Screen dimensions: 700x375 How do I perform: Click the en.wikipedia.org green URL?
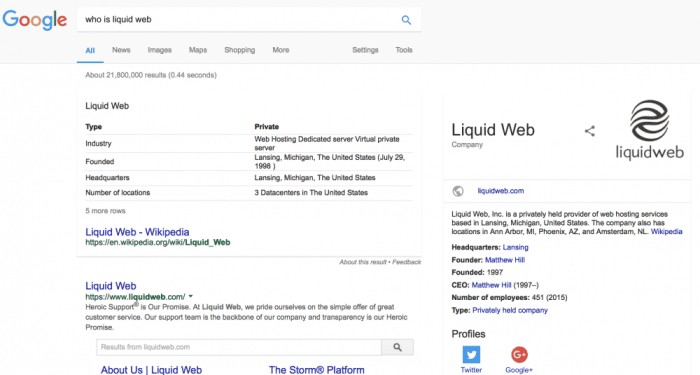point(158,243)
